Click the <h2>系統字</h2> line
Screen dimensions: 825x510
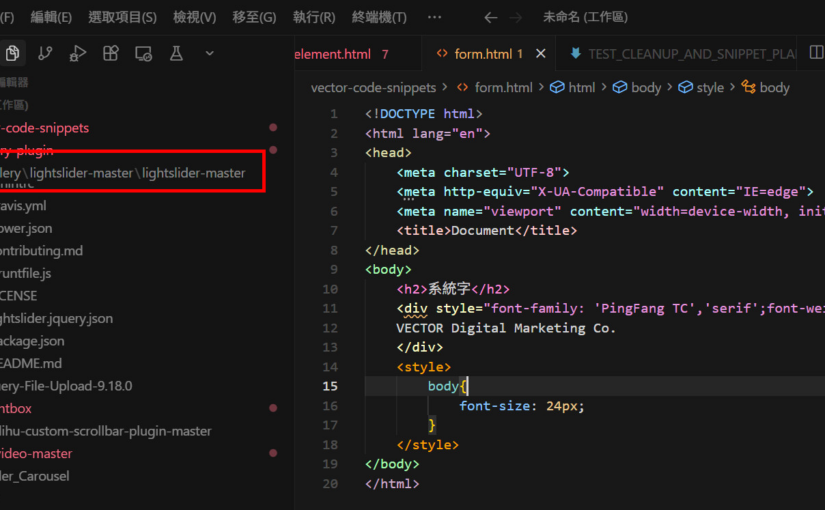point(453,289)
